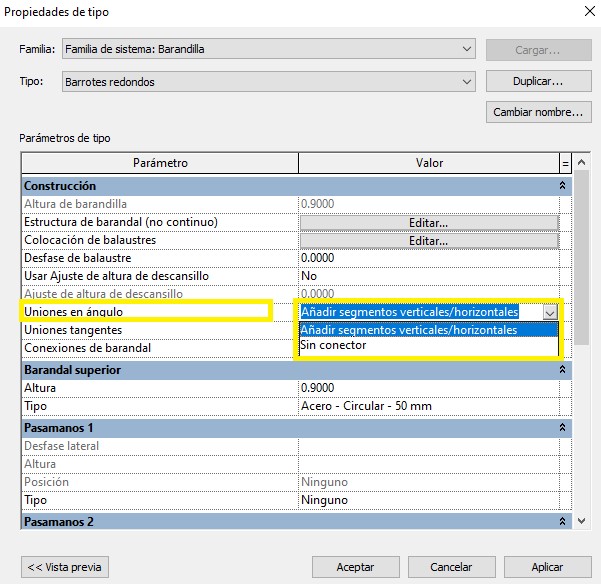Click the Barandal superior Altura value field
Viewport: 601px width, 584px height.
[428, 388]
